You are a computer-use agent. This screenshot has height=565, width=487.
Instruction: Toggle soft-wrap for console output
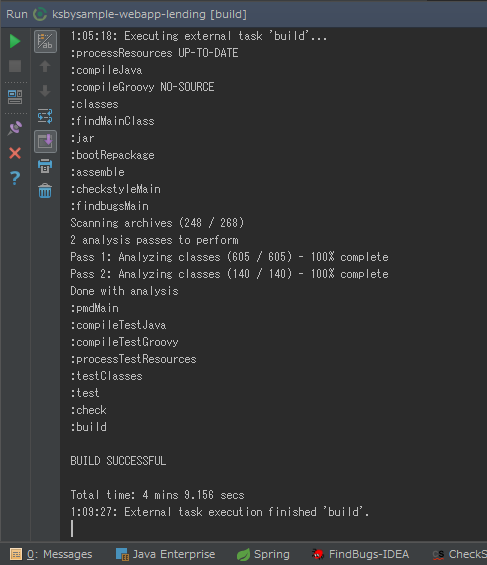pyautogui.click(x=45, y=116)
